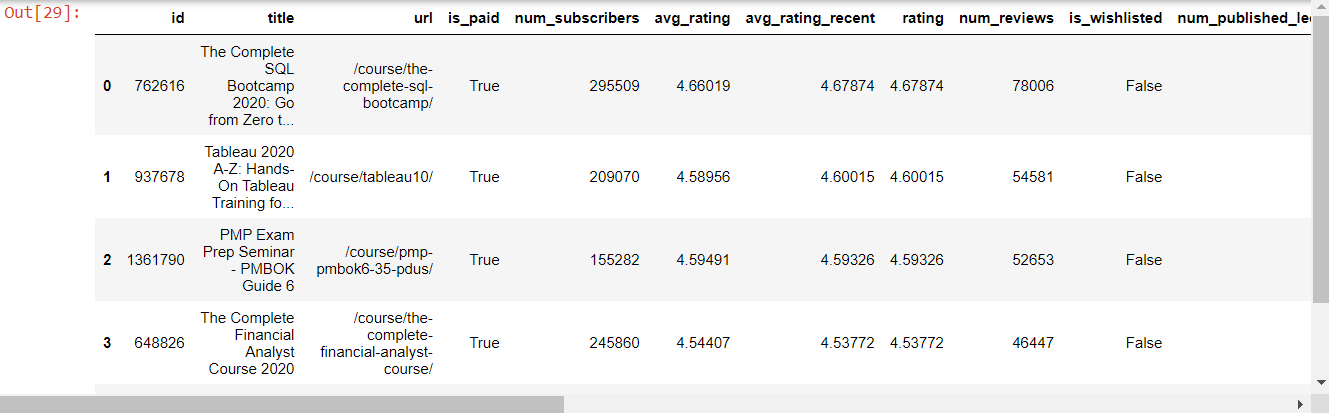Screen dimensions: 1329x413
Task: Click the 'is_paid' column header
Action: pyautogui.click(x=474, y=18)
